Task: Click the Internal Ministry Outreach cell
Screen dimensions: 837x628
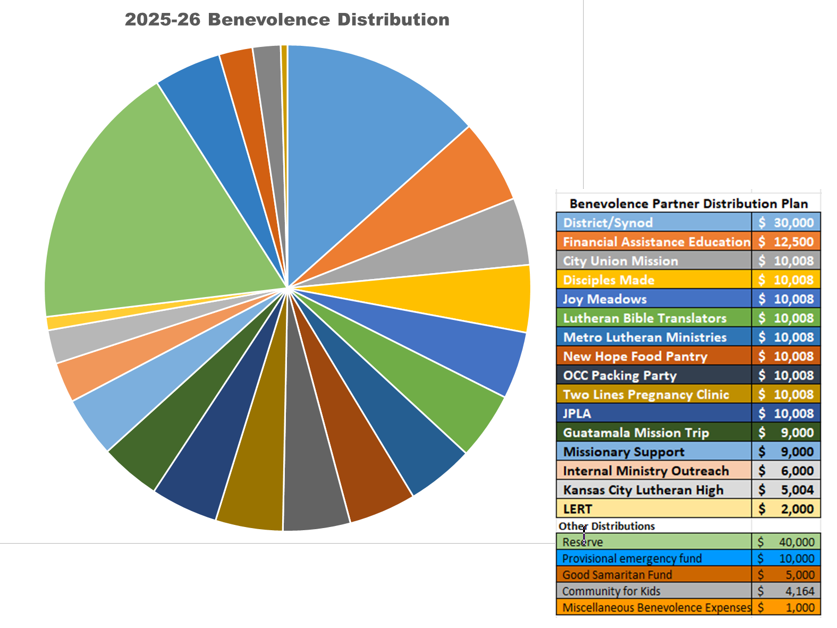Action: click(x=653, y=471)
